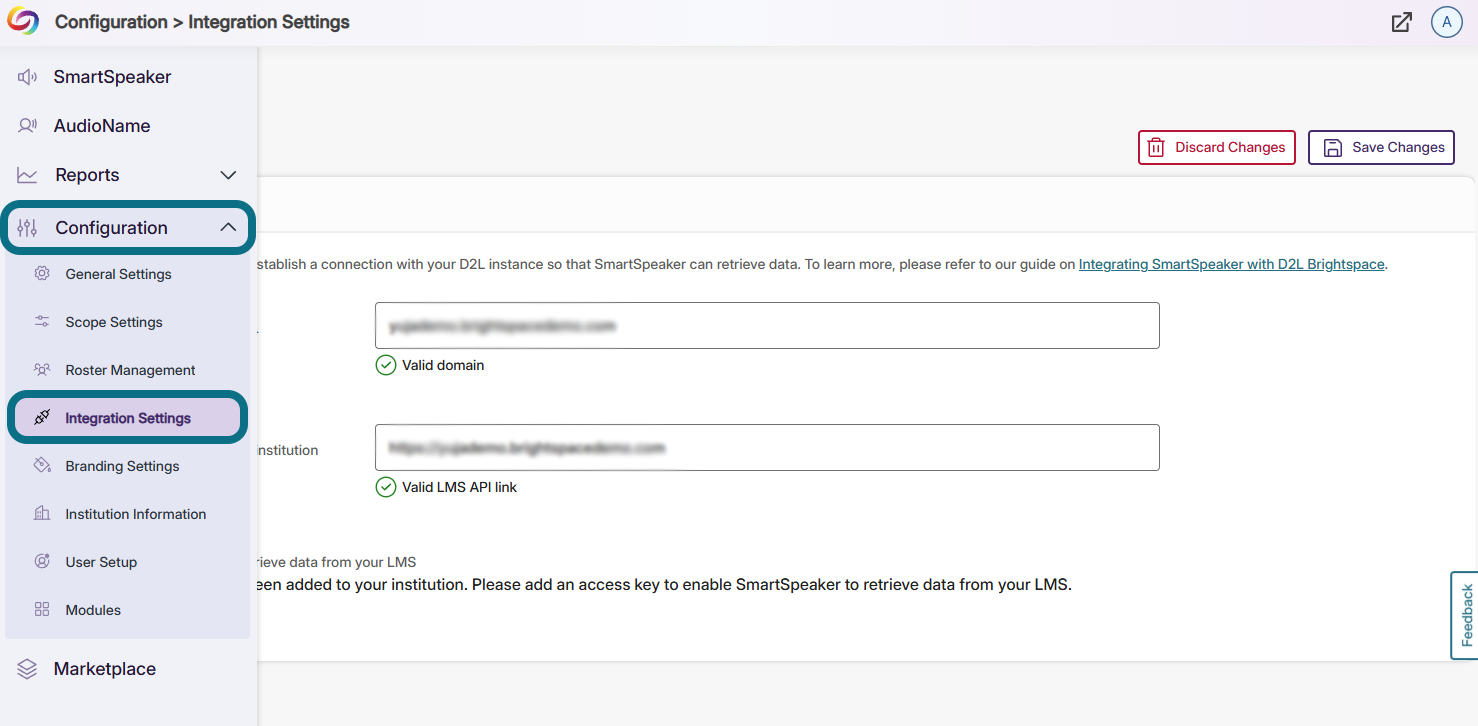The width and height of the screenshot is (1478, 726).
Task: Select the Roster Management people icon
Action: (x=40, y=369)
